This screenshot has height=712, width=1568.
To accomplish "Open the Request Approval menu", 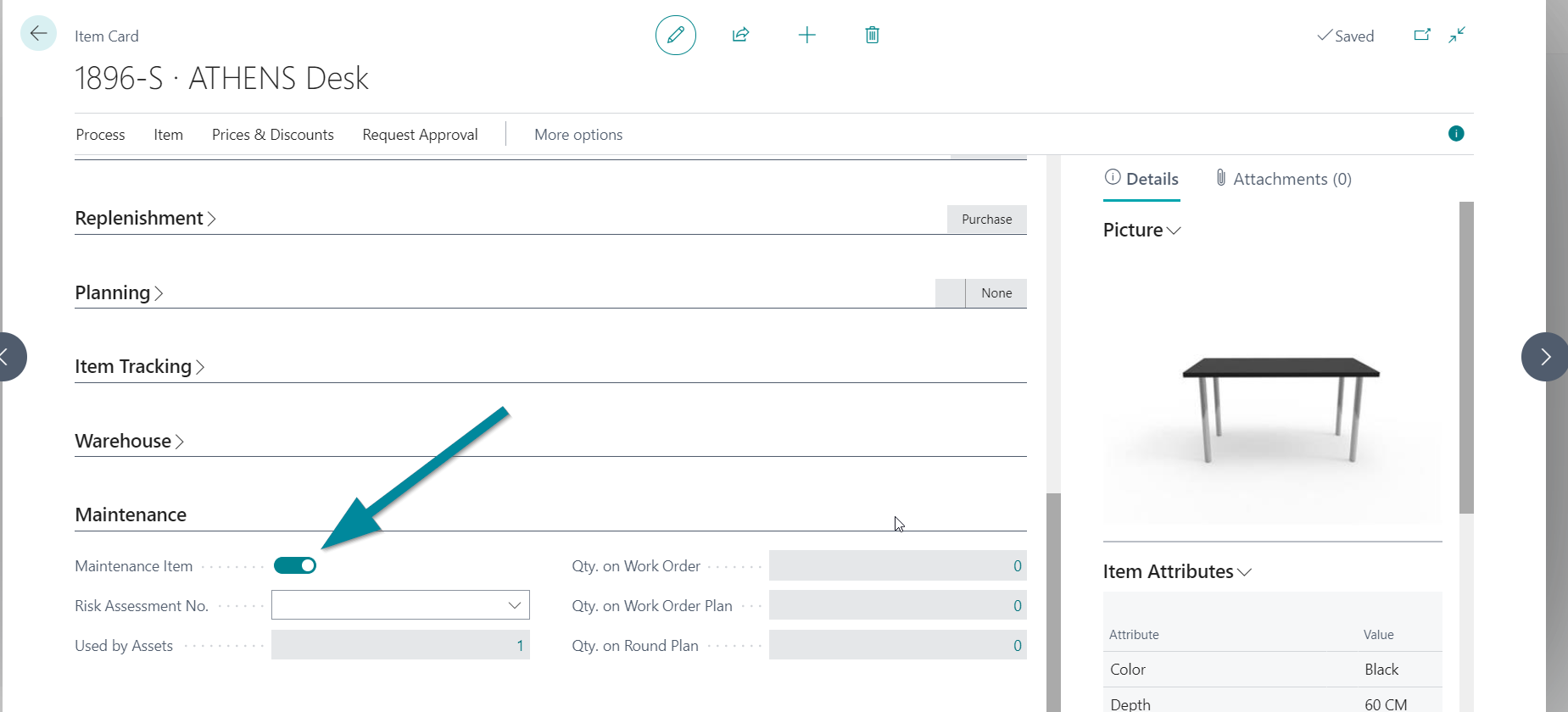I will pos(420,135).
